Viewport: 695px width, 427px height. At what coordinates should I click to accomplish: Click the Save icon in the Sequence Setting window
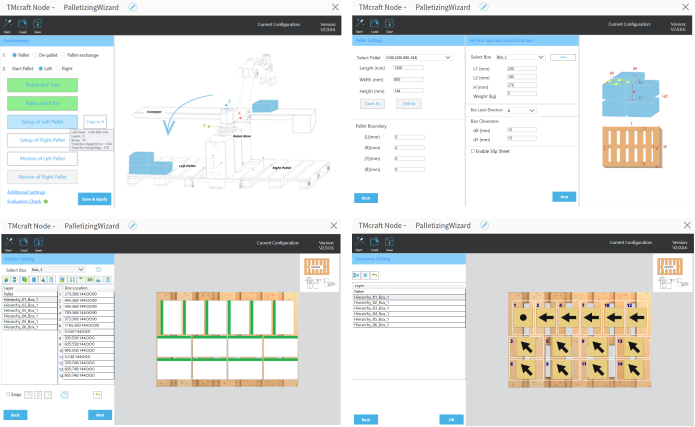pos(388,242)
